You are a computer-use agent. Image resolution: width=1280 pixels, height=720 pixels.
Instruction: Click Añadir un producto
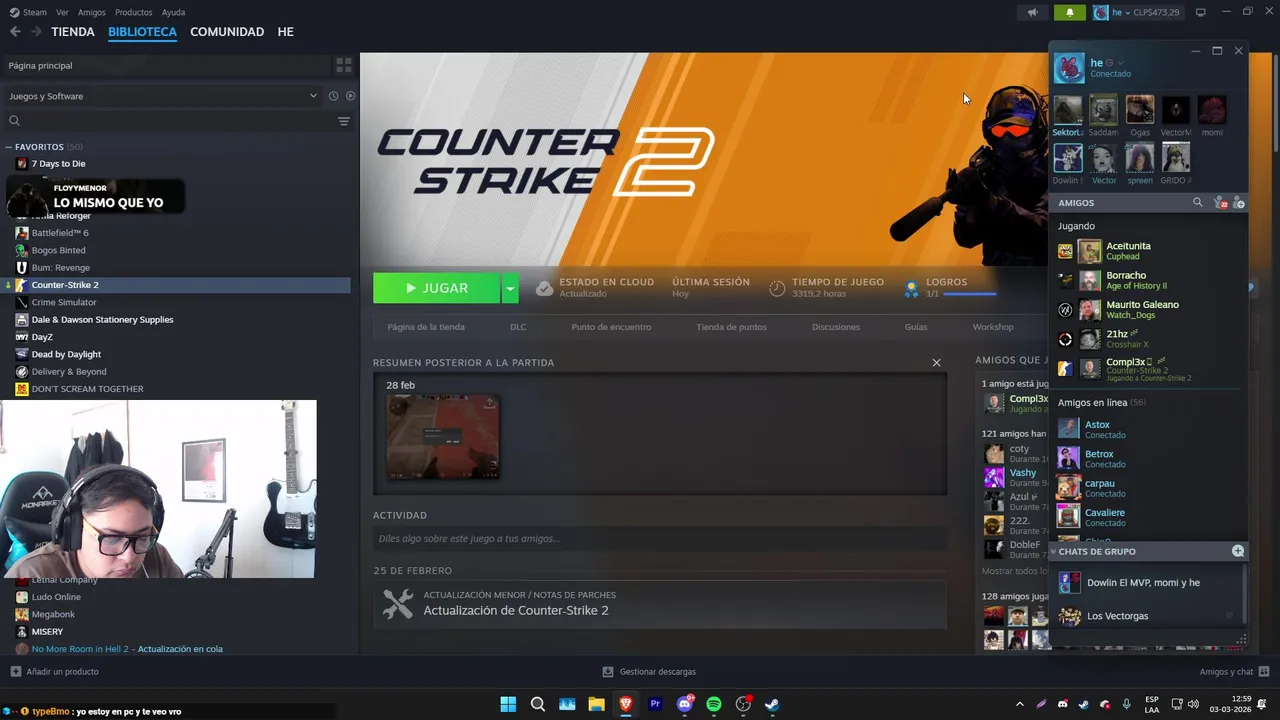click(54, 672)
